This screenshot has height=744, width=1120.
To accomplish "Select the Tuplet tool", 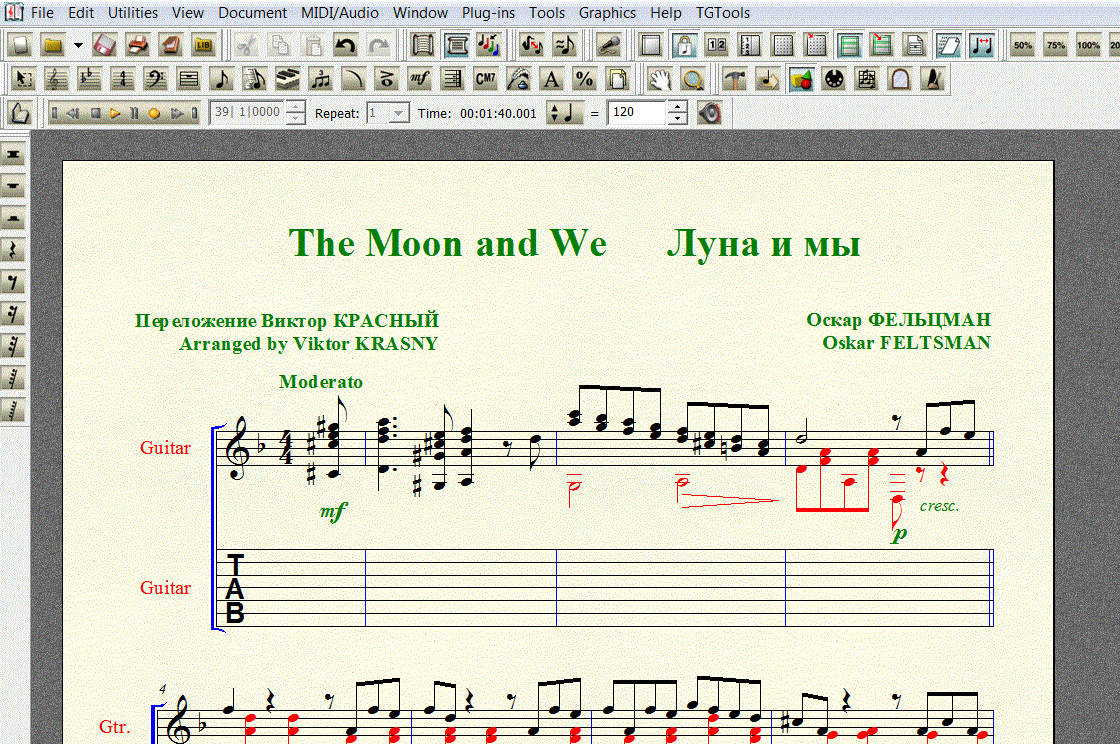I will (x=321, y=79).
